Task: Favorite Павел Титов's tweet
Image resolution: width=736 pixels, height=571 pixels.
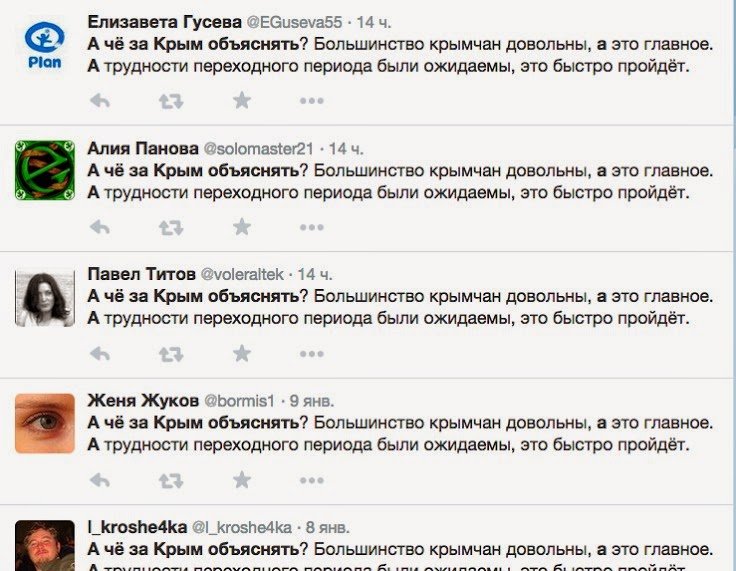Action: (242, 353)
